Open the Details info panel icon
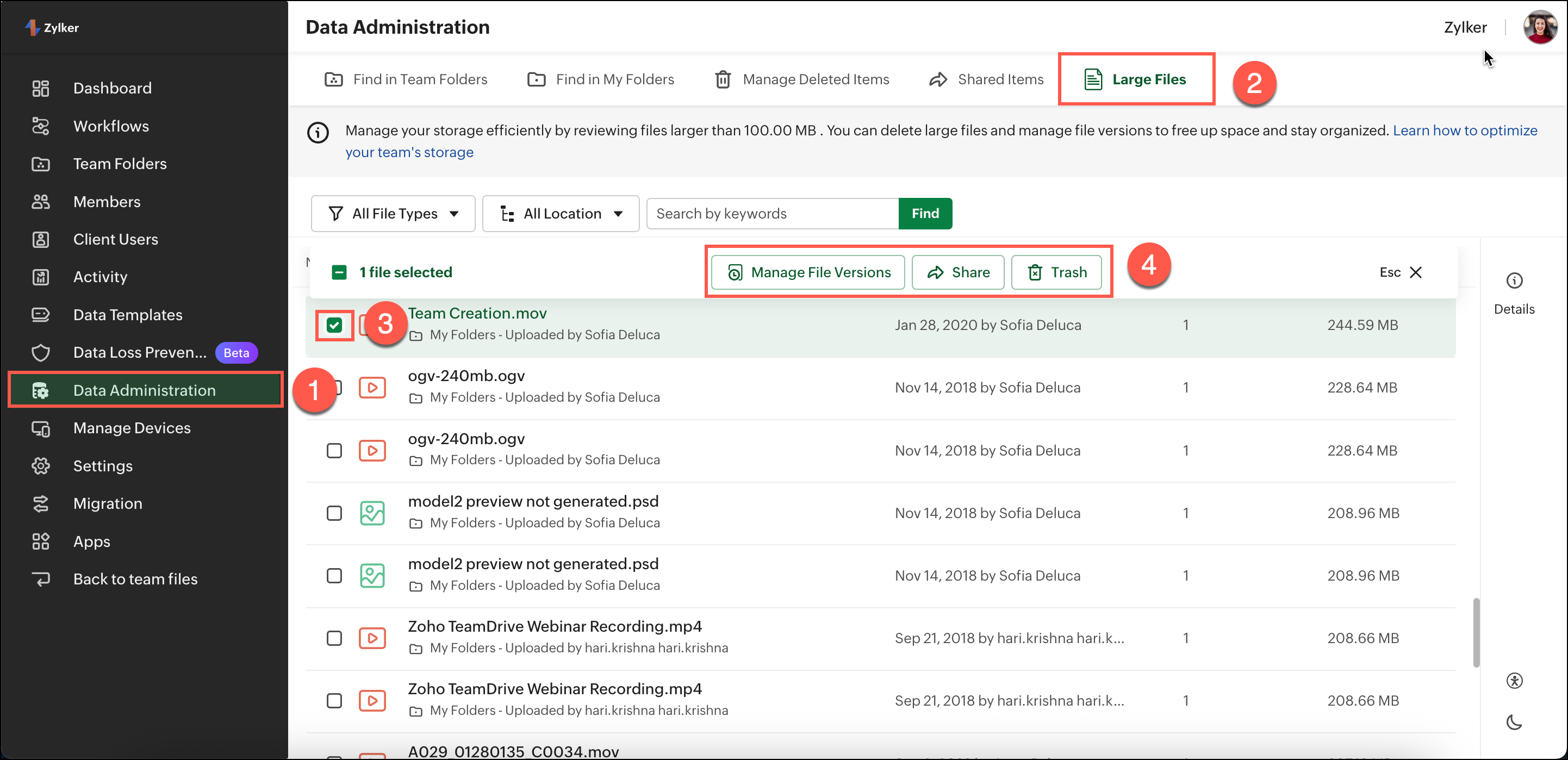This screenshot has width=1568, height=760. [x=1514, y=281]
